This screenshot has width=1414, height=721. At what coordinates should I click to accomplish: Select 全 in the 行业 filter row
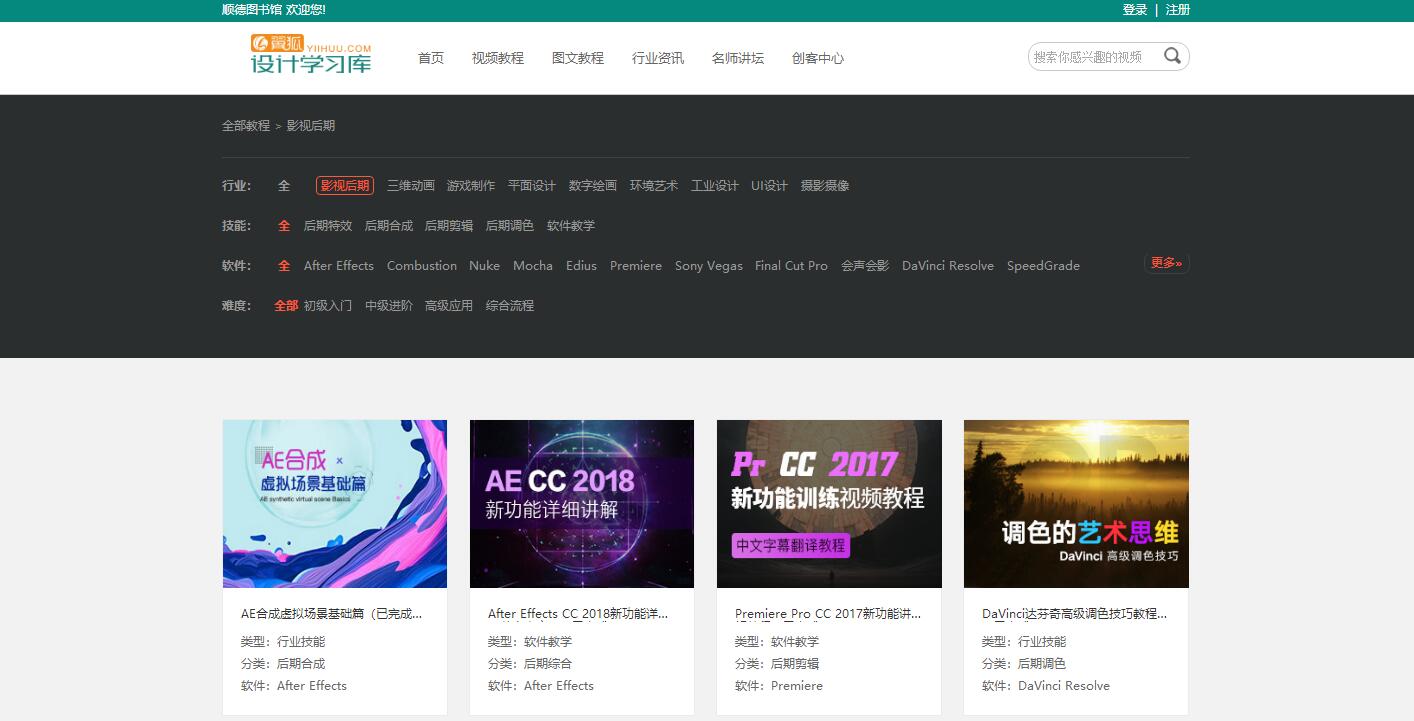pos(284,186)
